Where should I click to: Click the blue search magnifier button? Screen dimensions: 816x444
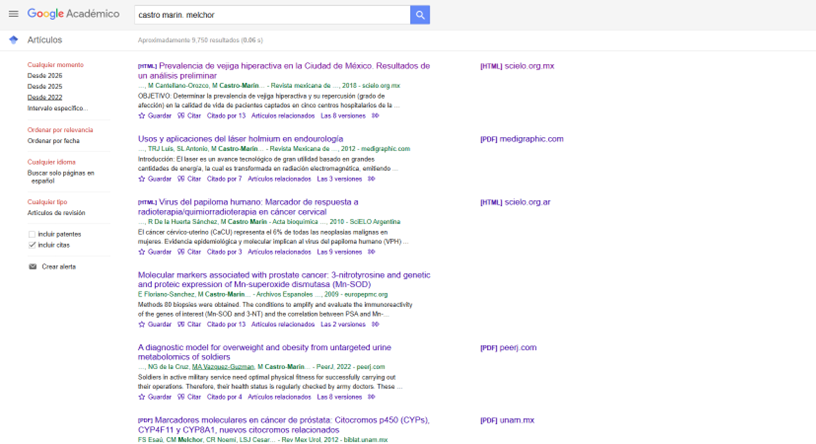421,15
